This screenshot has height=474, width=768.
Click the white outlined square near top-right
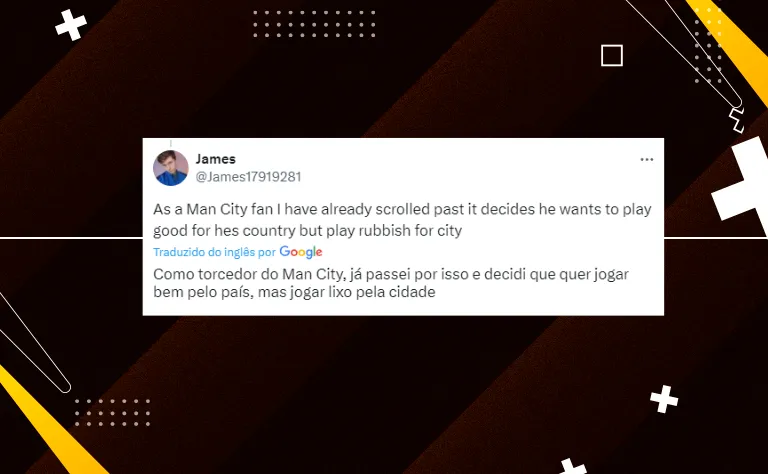tap(612, 55)
